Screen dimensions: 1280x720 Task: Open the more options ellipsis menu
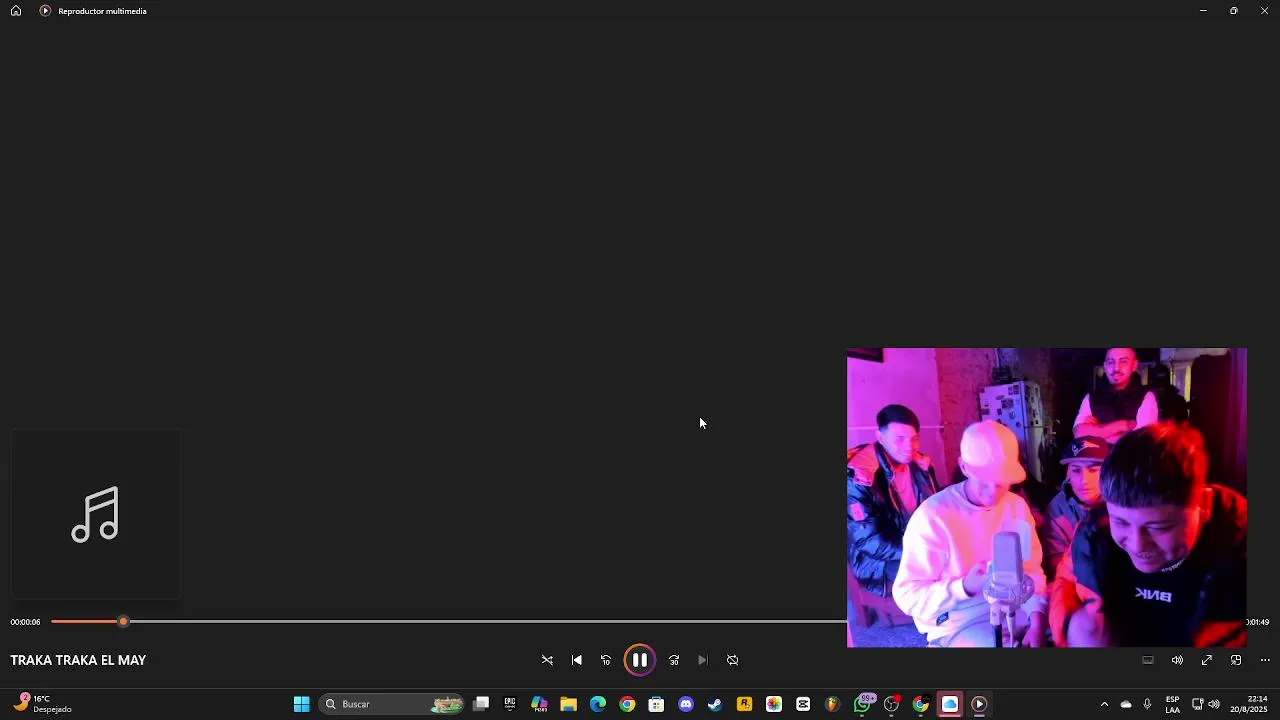[1265, 660]
